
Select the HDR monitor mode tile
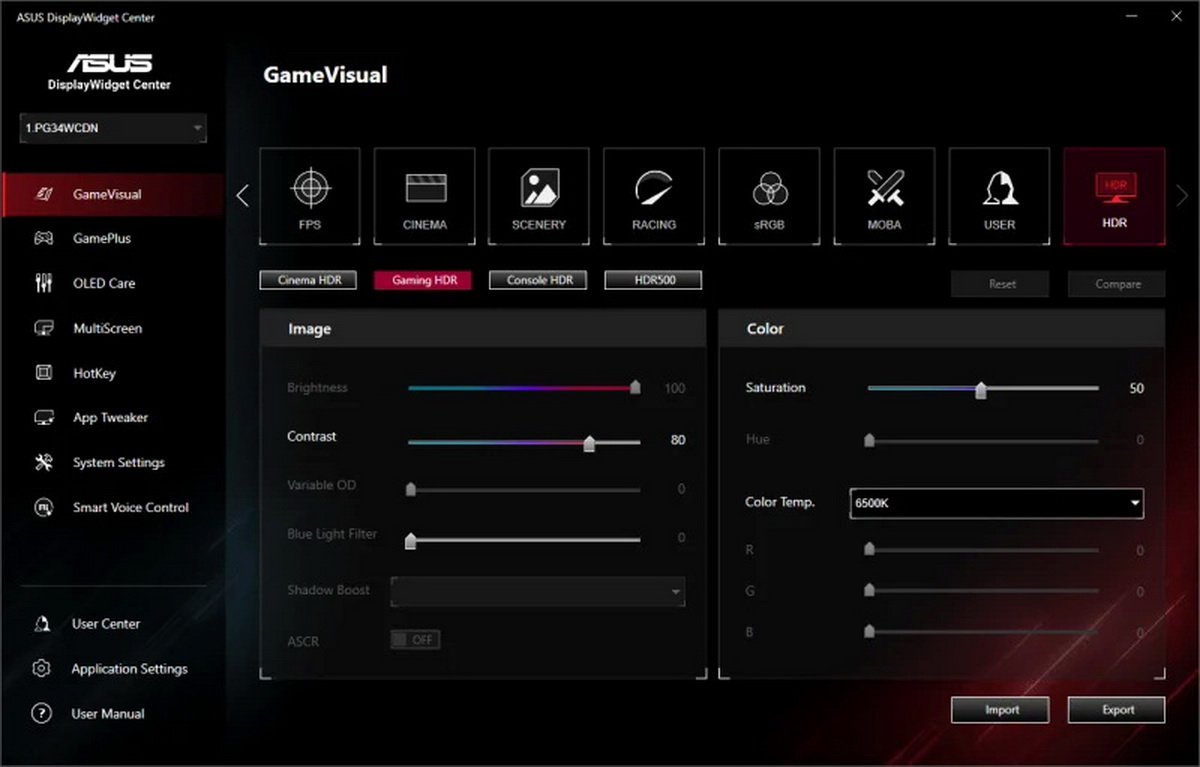click(1114, 197)
